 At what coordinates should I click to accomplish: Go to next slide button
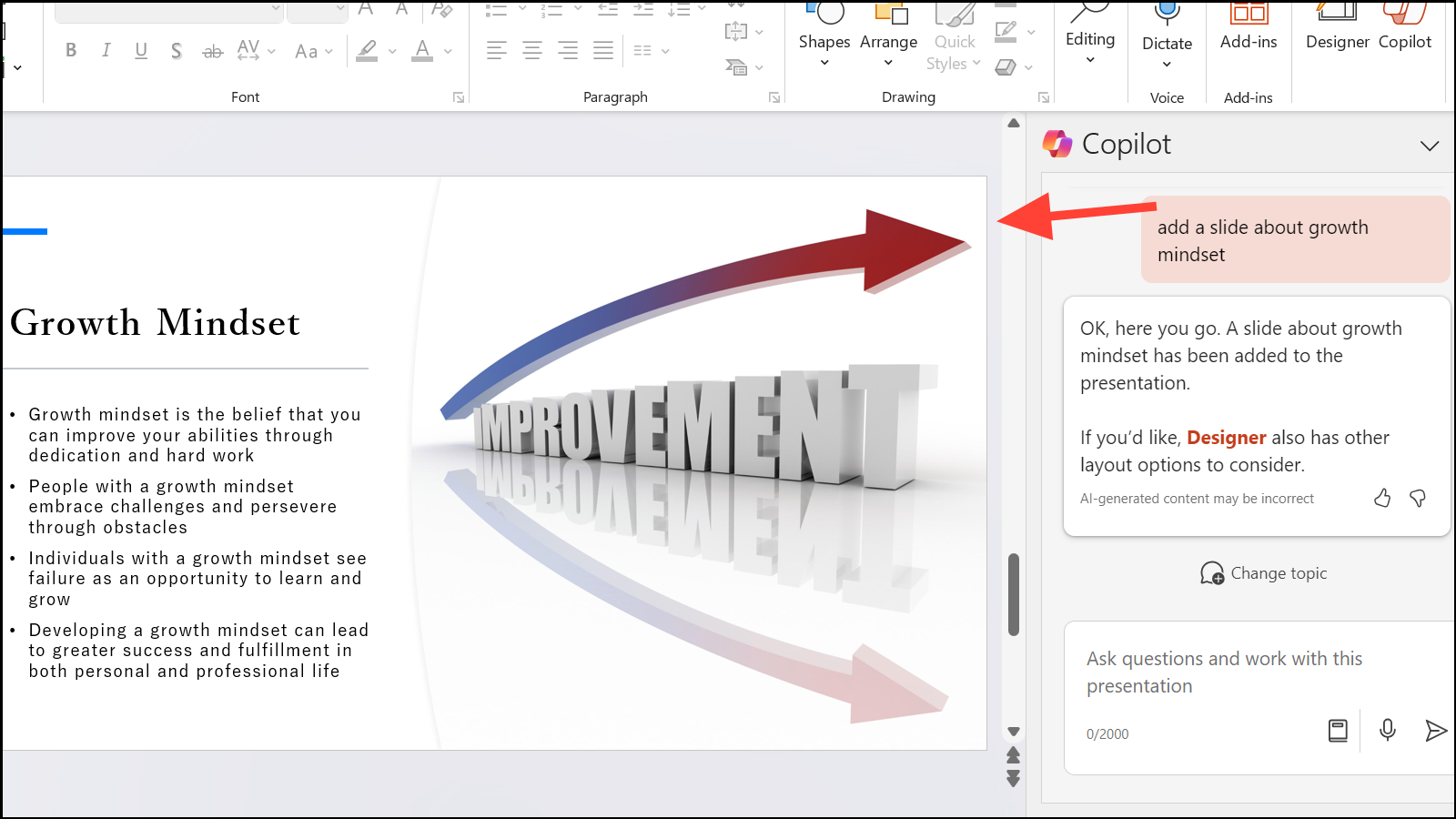[1014, 778]
